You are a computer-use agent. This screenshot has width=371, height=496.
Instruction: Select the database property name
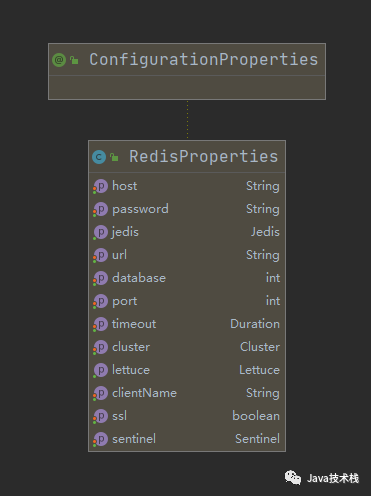[139, 278]
